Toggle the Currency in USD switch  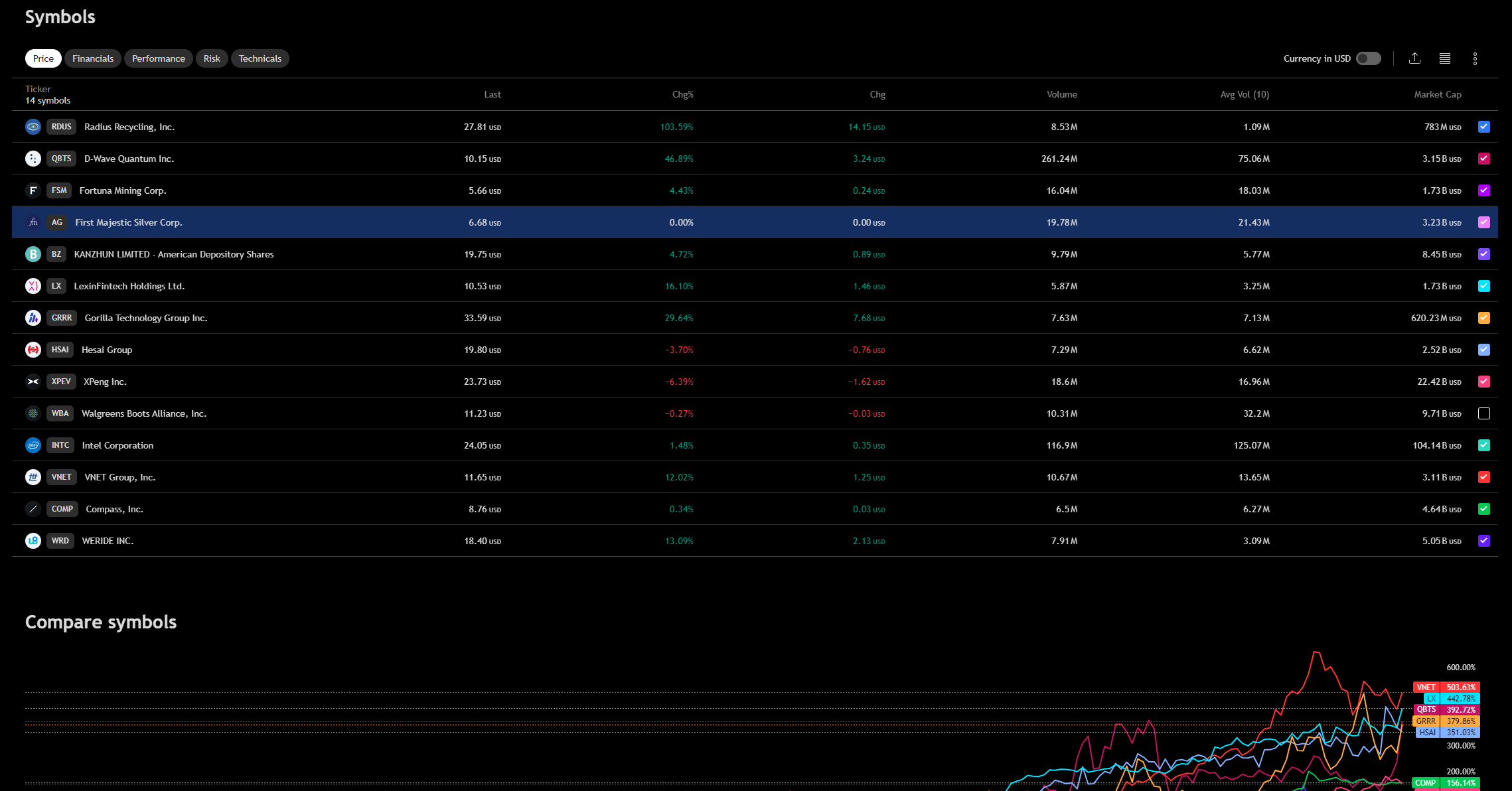coord(1368,58)
